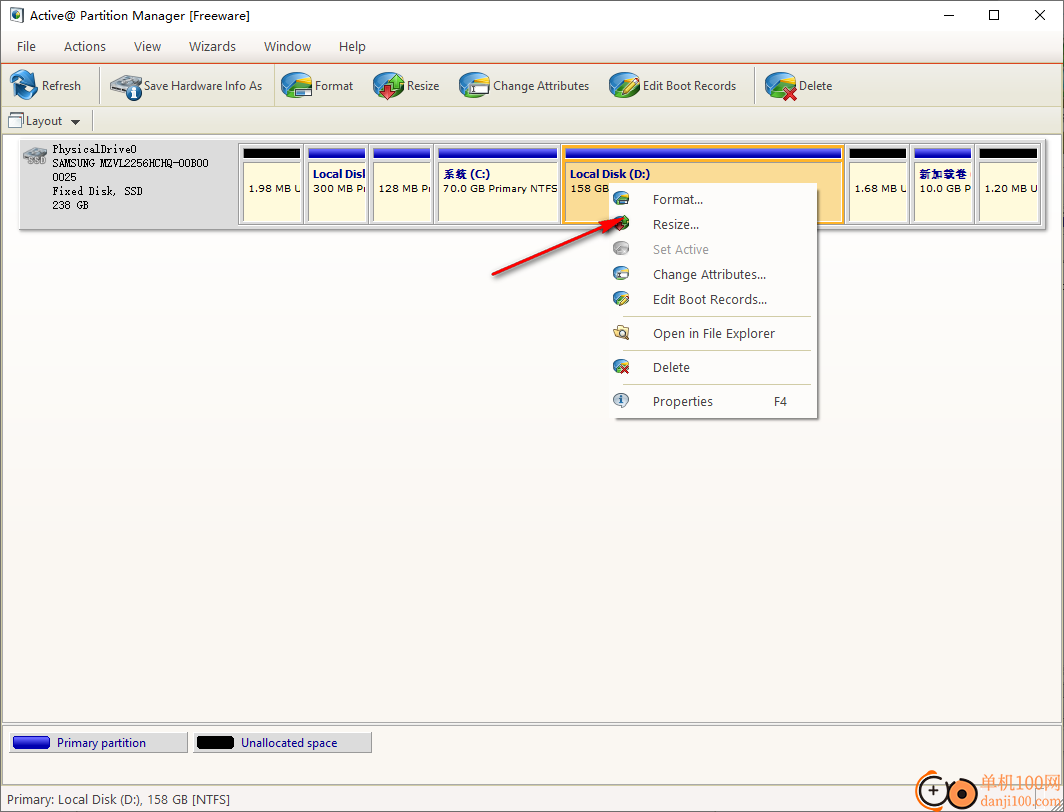This screenshot has height=812, width=1064.
Task: Click the Change Attributes icon in context menu
Action: 621,274
